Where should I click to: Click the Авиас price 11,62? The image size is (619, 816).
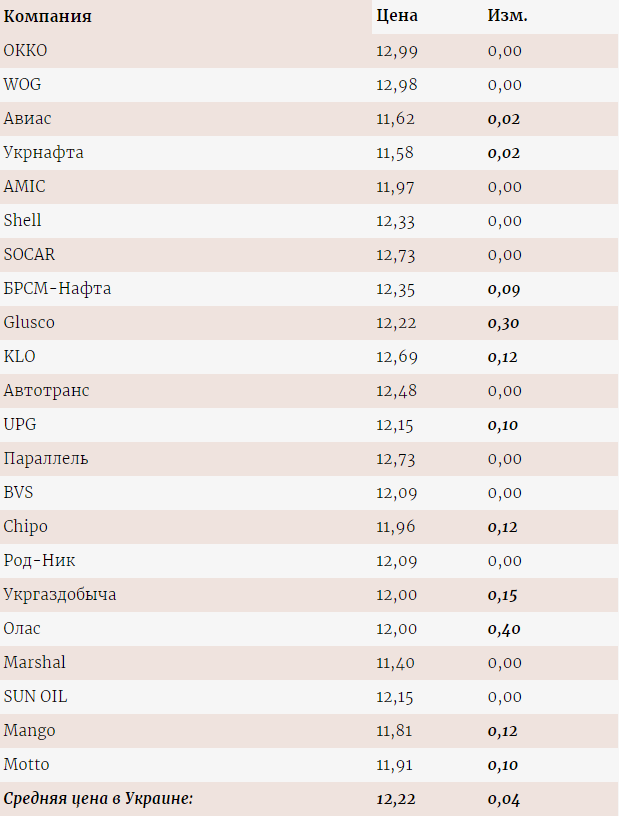click(395, 119)
